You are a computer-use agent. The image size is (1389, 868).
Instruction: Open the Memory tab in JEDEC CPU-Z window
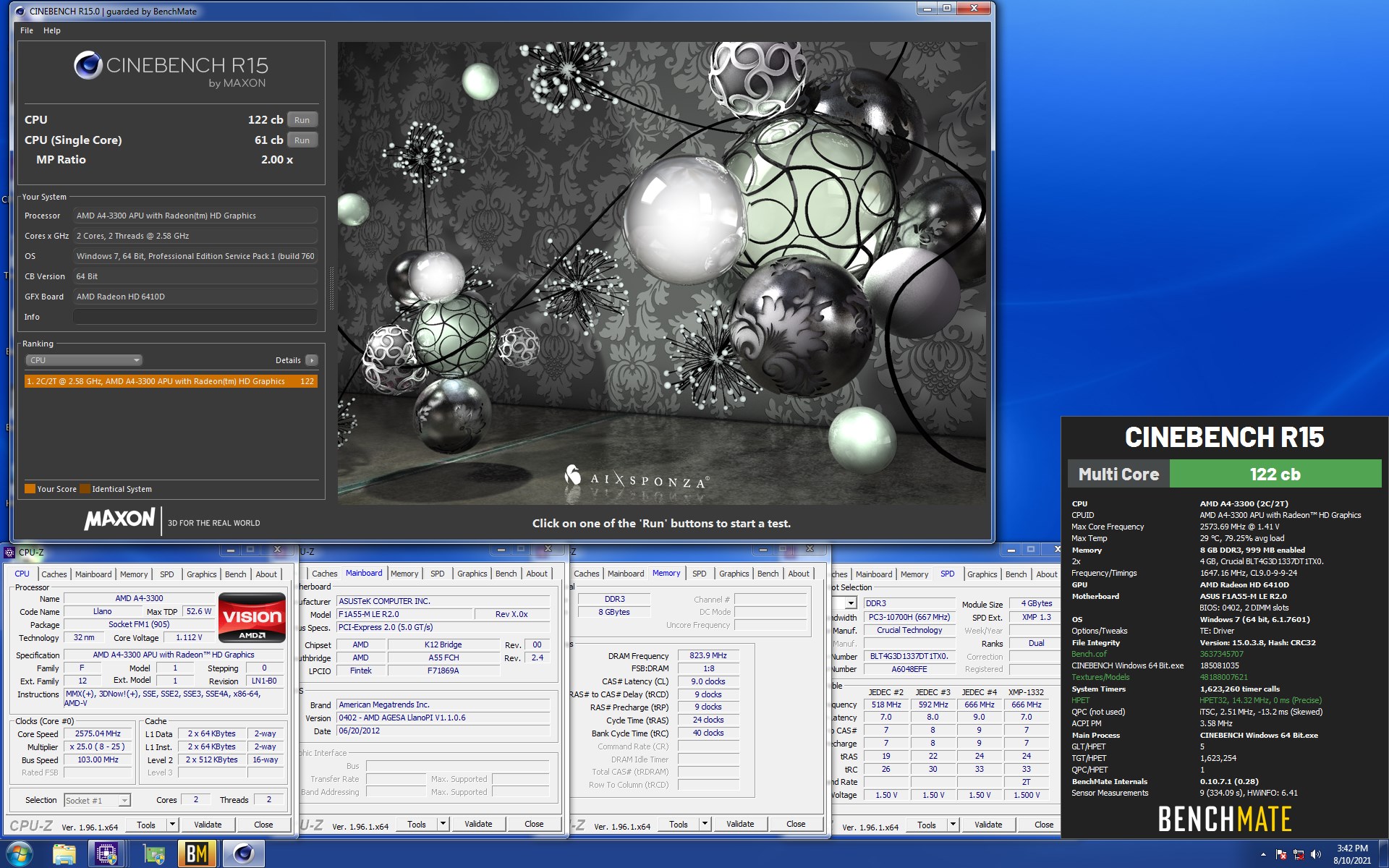(914, 574)
